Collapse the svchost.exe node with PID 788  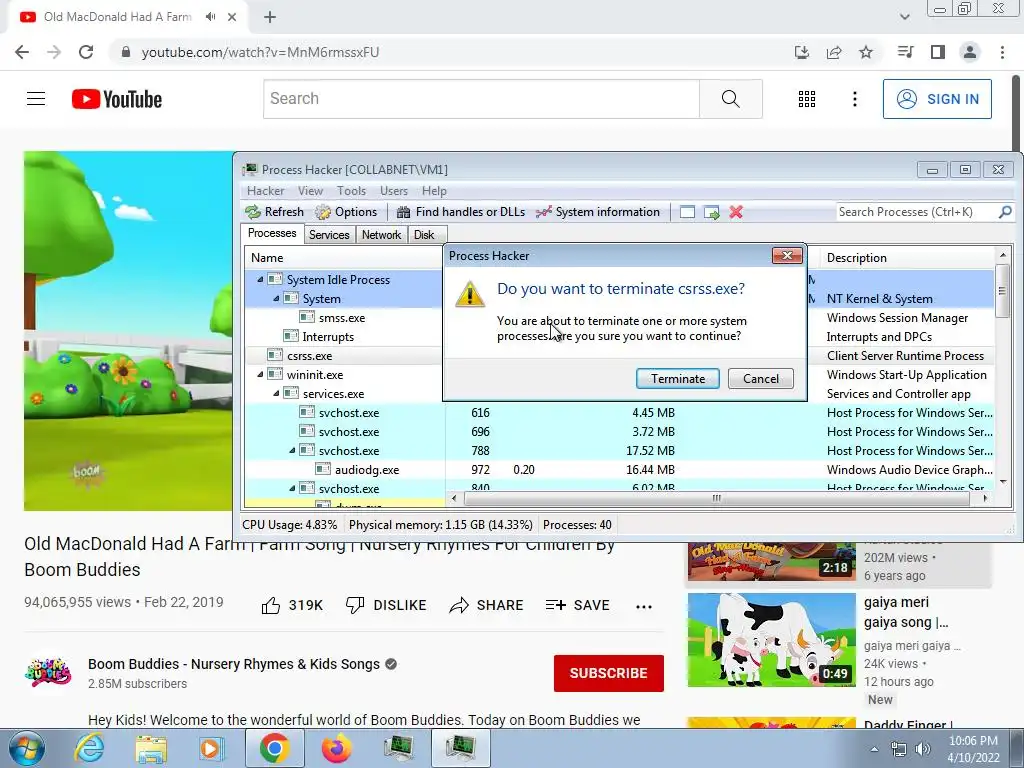click(x=292, y=451)
